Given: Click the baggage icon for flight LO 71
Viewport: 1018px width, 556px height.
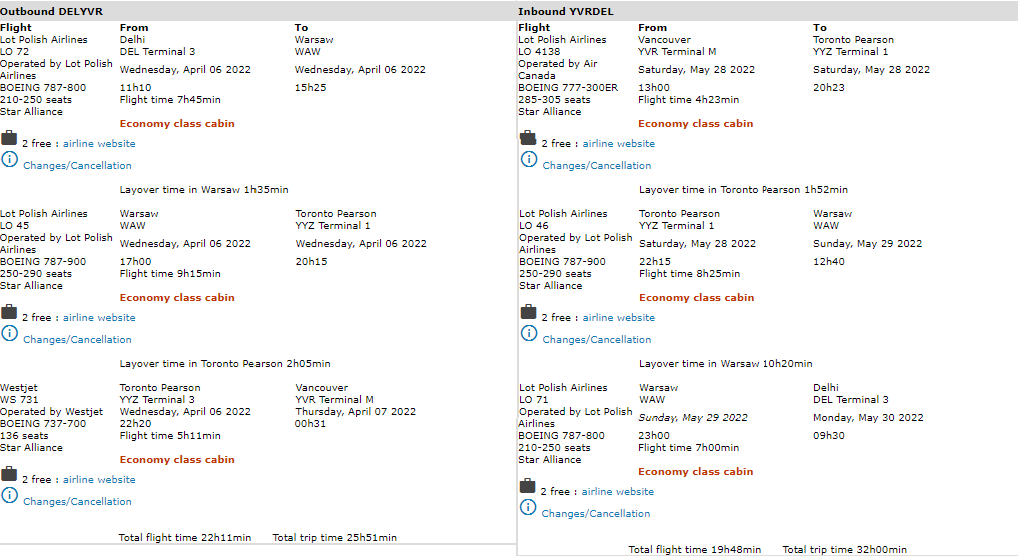Looking at the screenshot, I should pos(528,486).
